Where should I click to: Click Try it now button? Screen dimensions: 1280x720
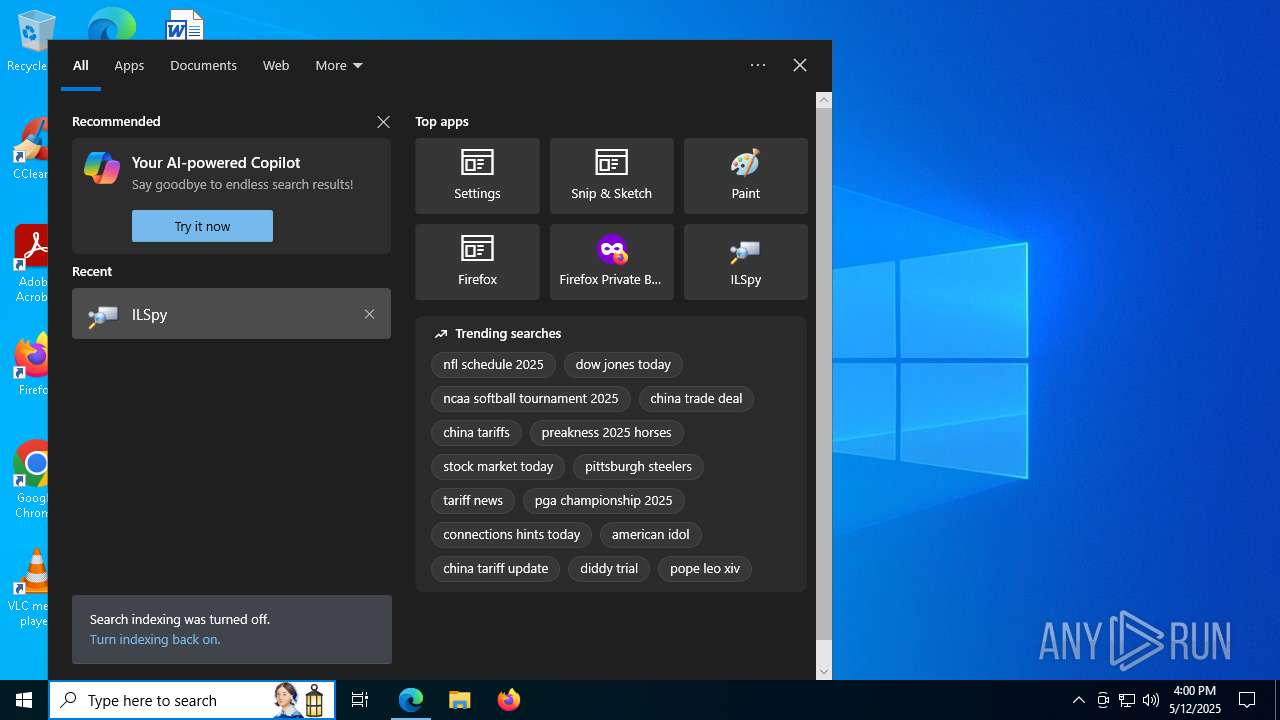202,226
